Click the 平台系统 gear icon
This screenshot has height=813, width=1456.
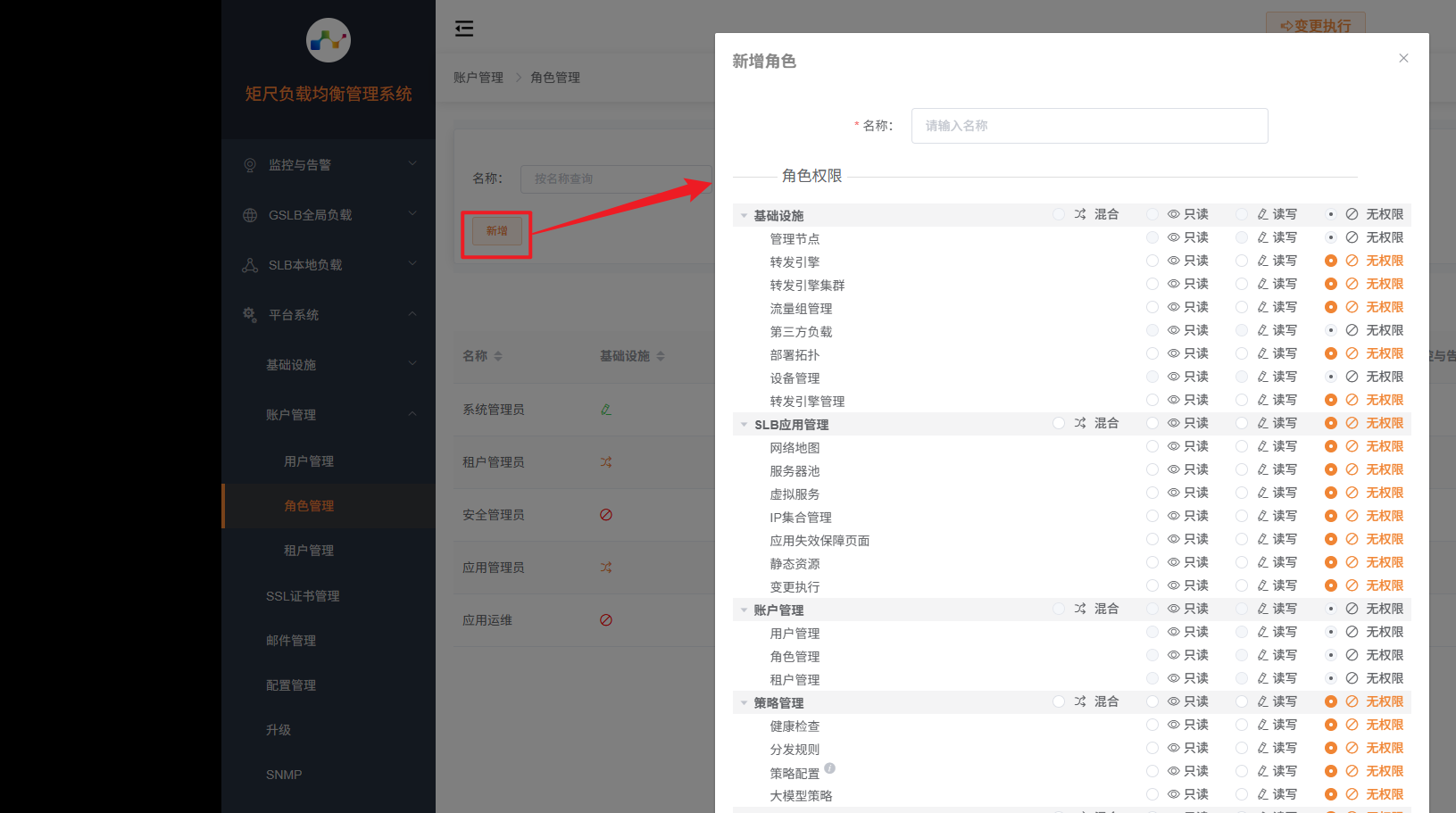(x=250, y=314)
